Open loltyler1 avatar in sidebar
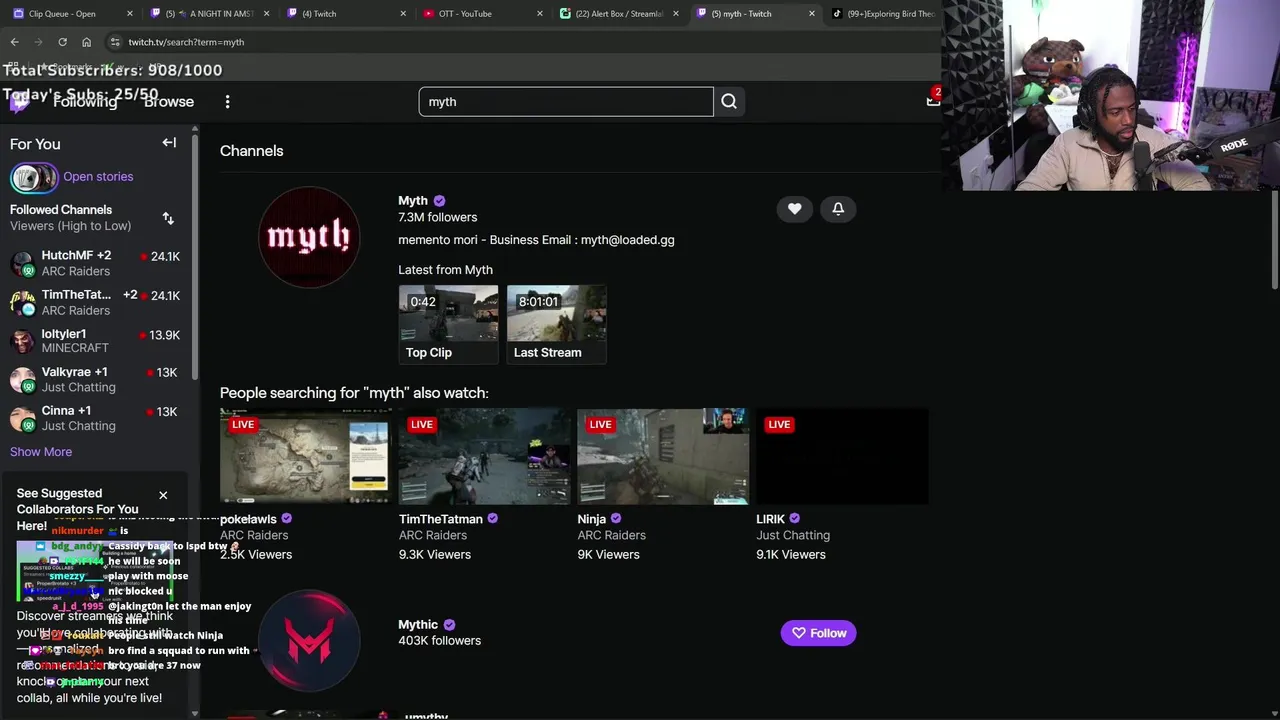This screenshot has height=720, width=1280. click(22, 342)
